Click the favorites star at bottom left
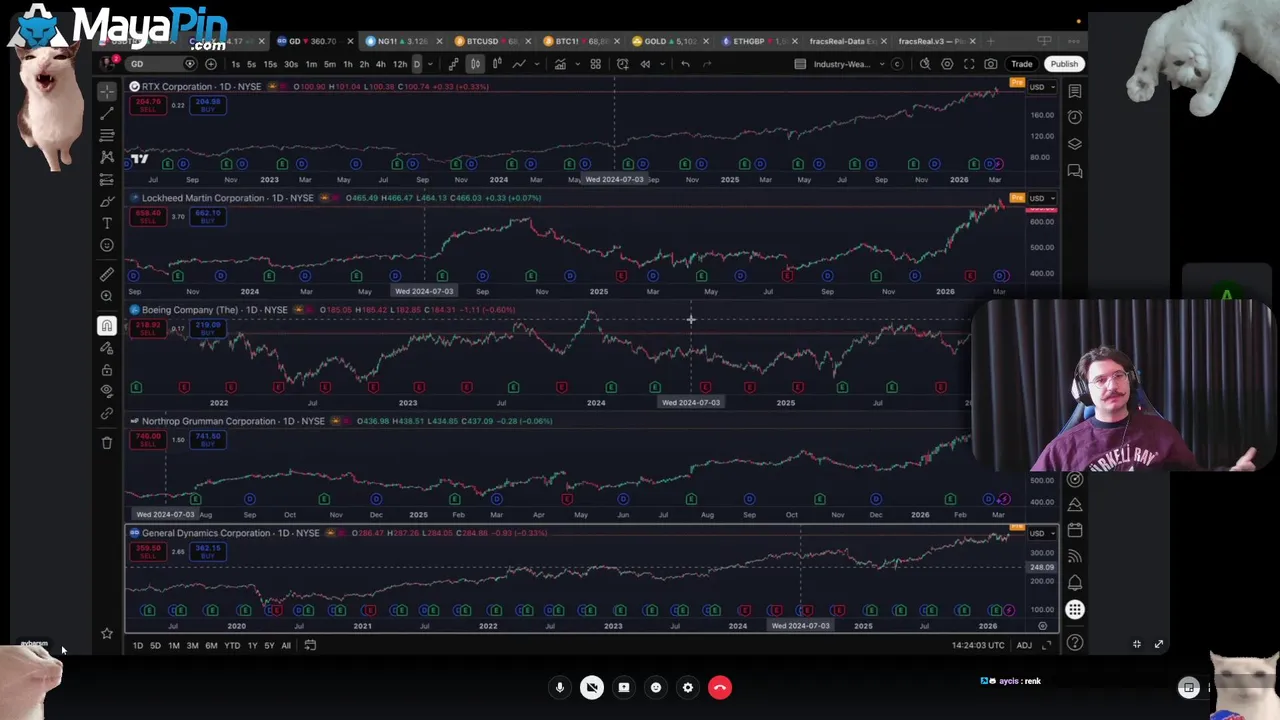The image size is (1280, 720). click(107, 633)
